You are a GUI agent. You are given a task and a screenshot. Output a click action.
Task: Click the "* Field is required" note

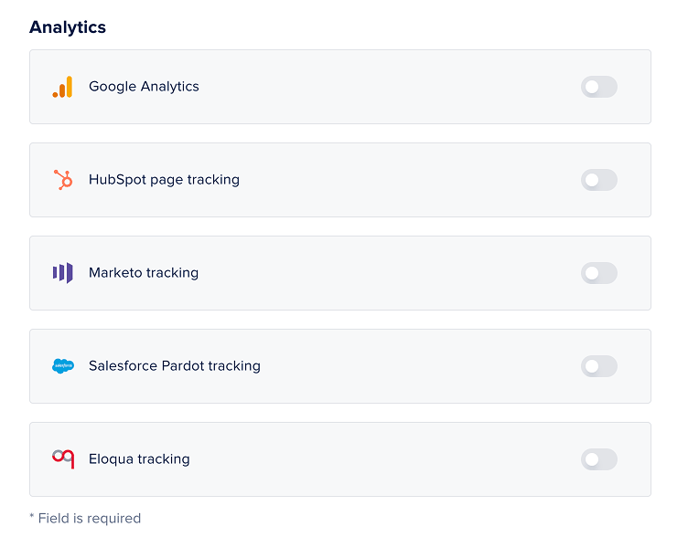point(85,518)
